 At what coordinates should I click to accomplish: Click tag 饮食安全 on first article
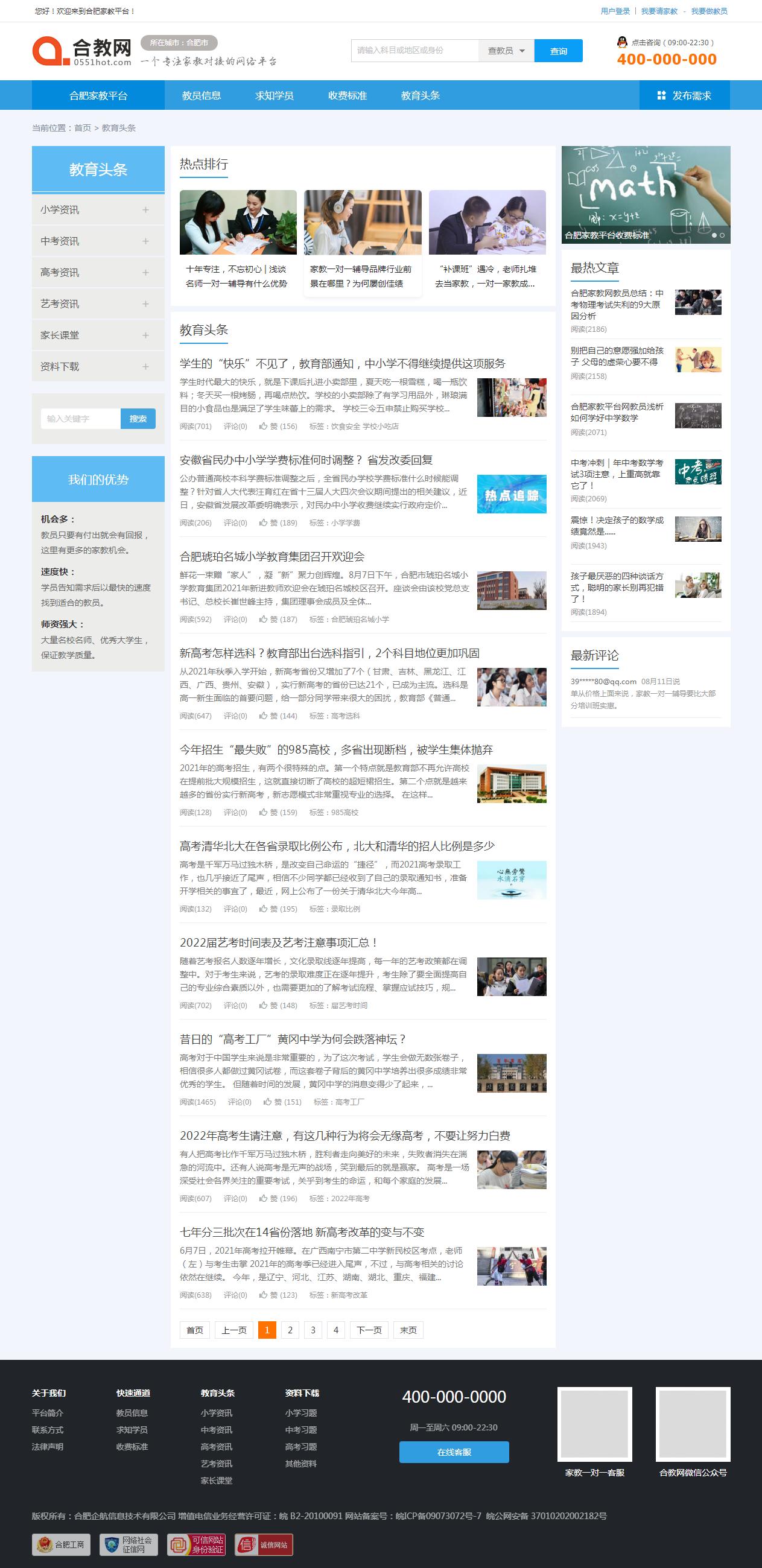[x=345, y=427]
